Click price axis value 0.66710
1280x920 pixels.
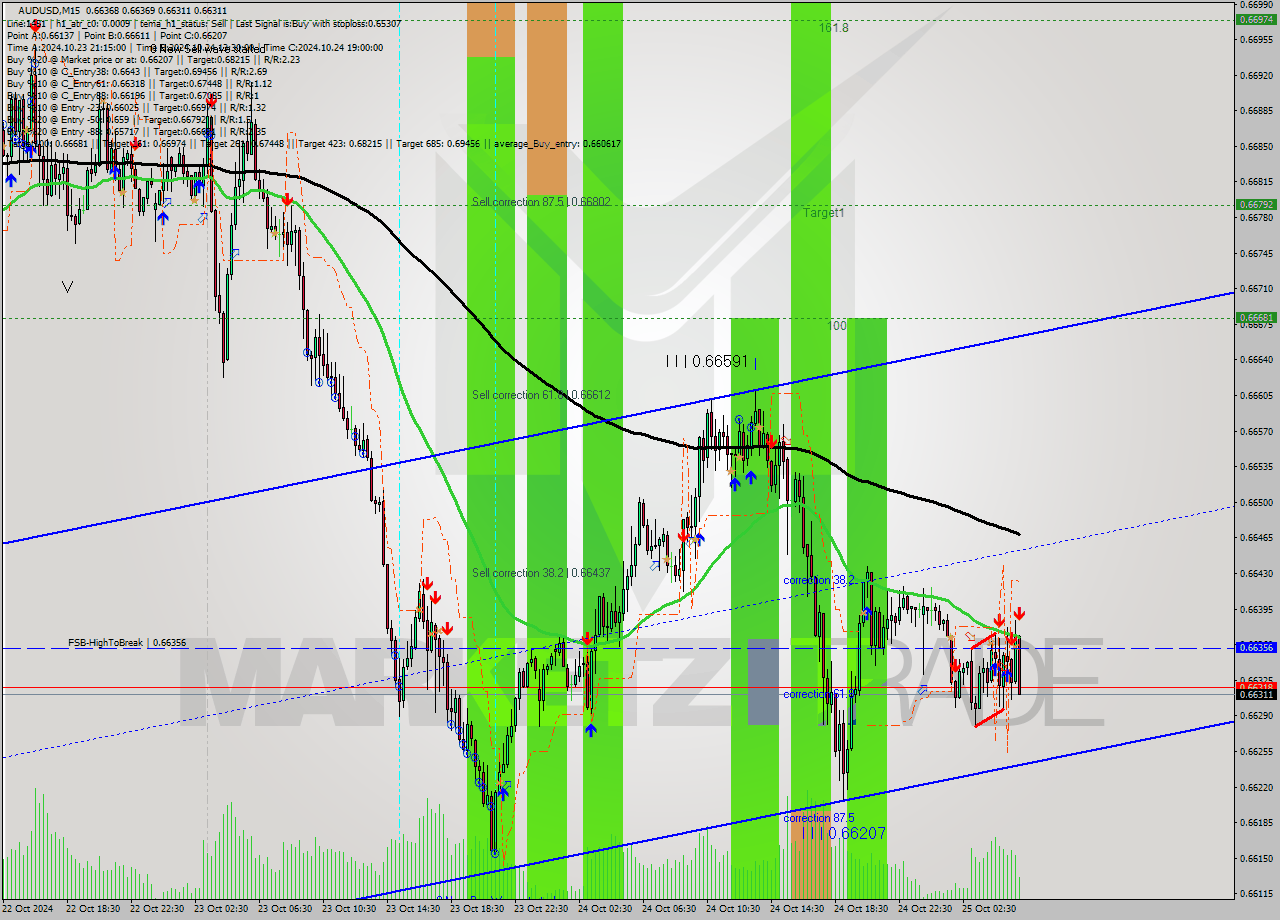point(1257,288)
